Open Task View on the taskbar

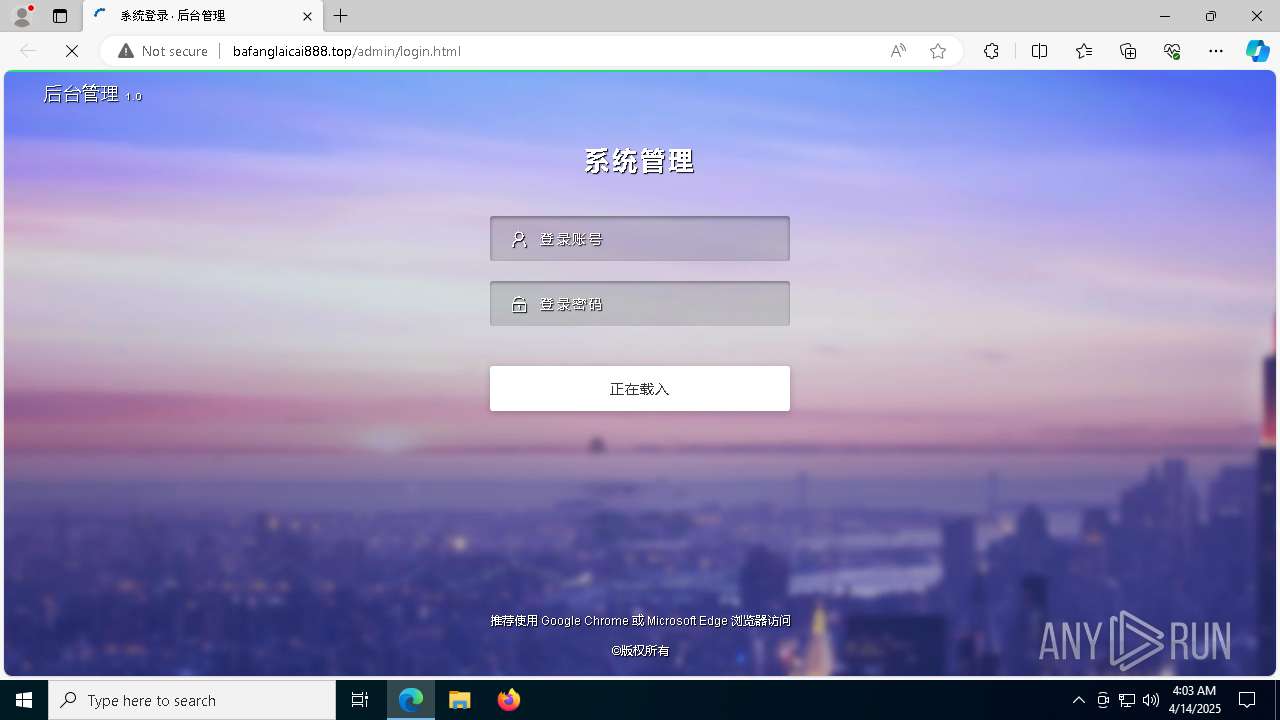pyautogui.click(x=360, y=700)
